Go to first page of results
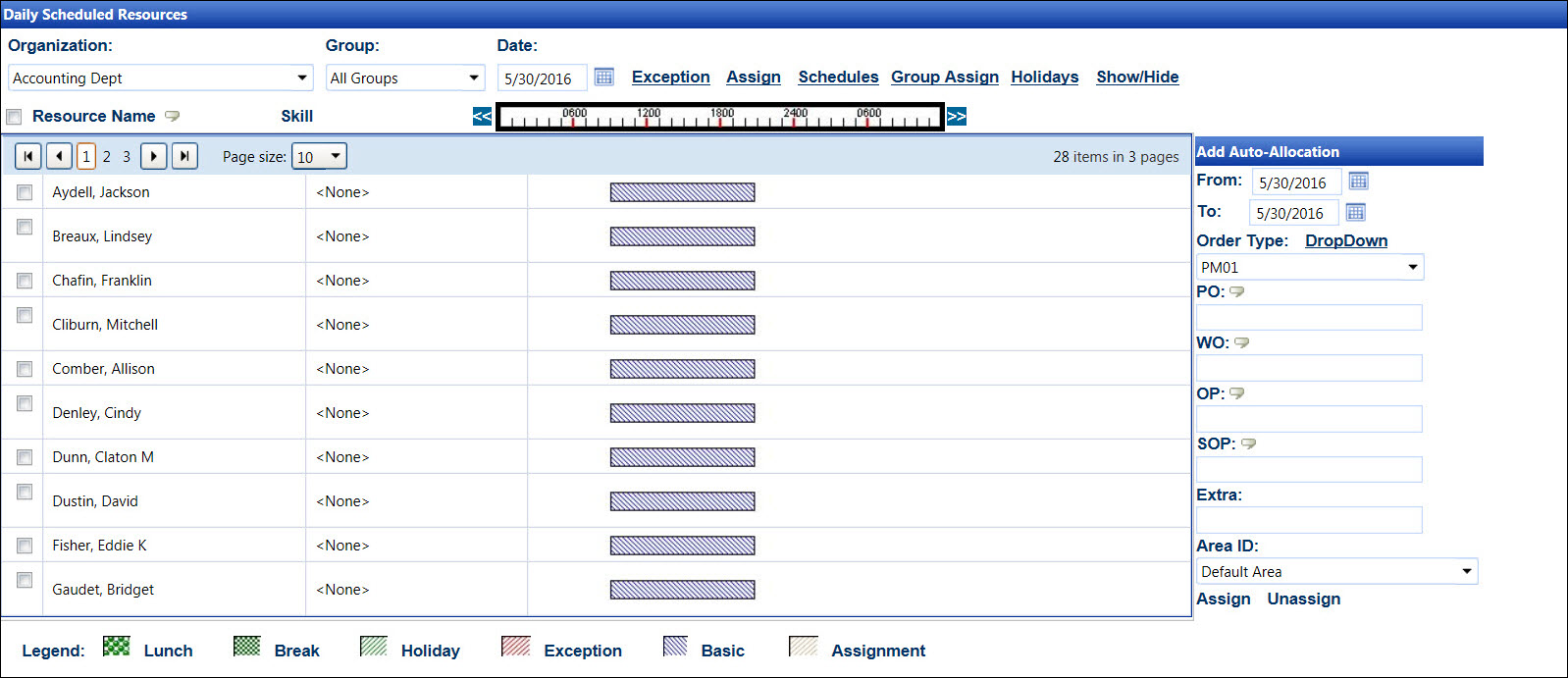 (x=28, y=156)
